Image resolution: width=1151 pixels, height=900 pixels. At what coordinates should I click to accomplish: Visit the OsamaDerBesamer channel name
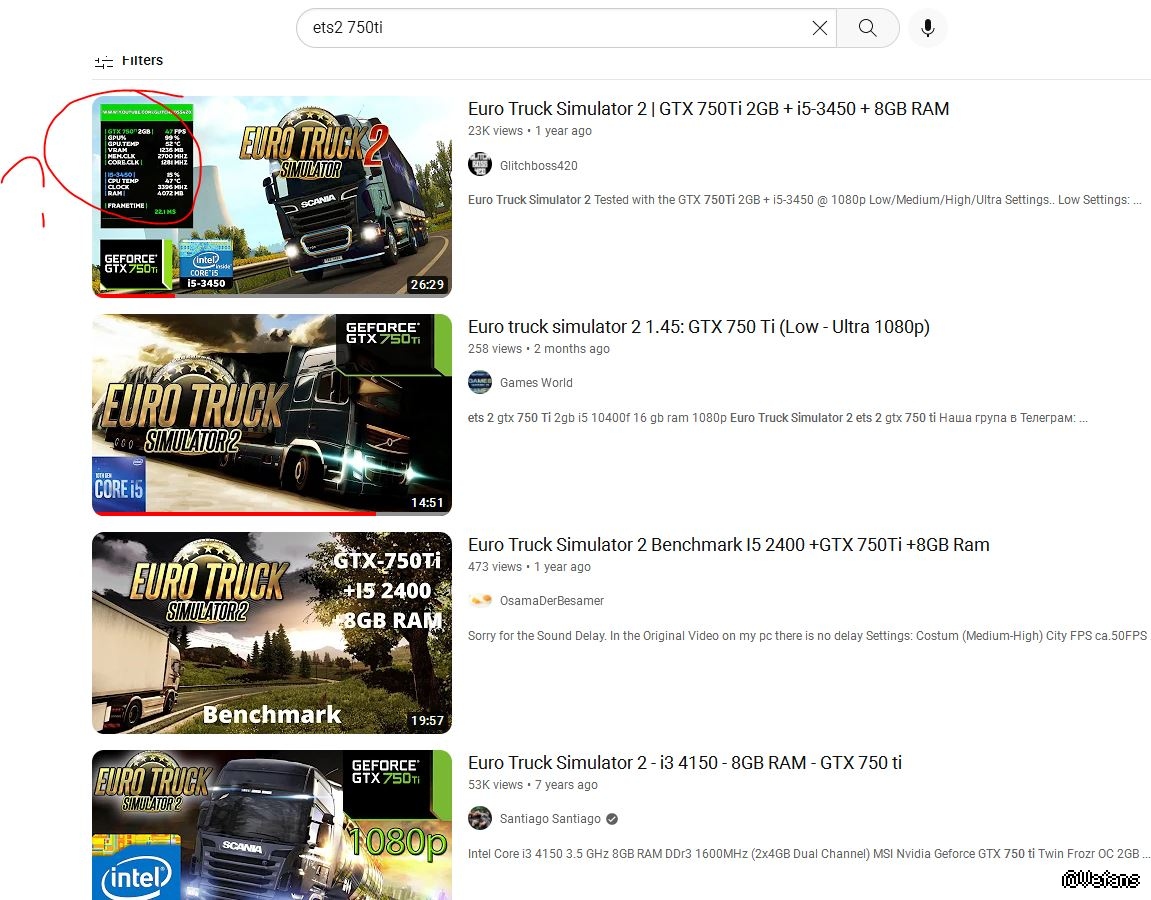[x=552, y=600]
